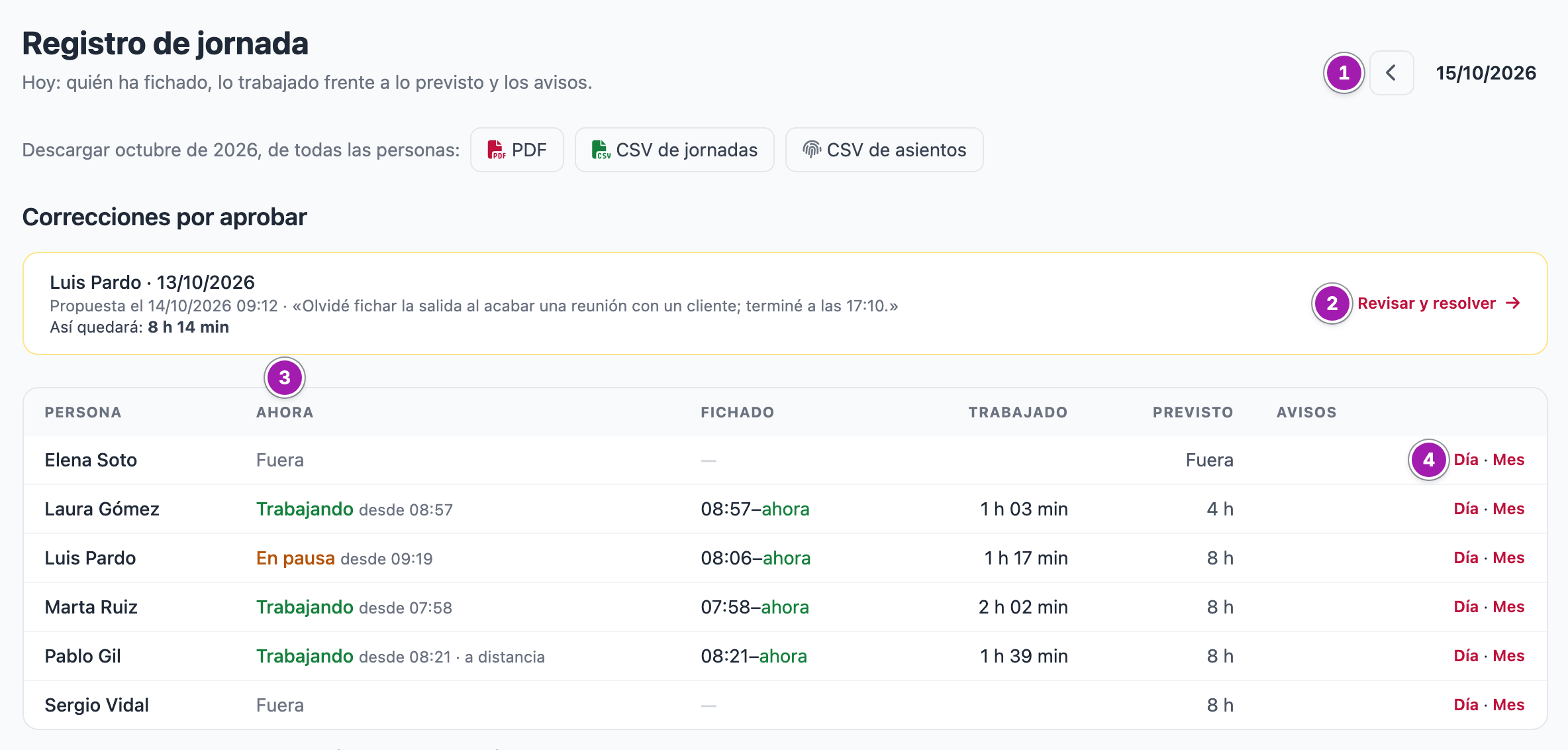Click the Correcciones por aprobar heading
Screen dimensions: 1568x750
tap(165, 217)
